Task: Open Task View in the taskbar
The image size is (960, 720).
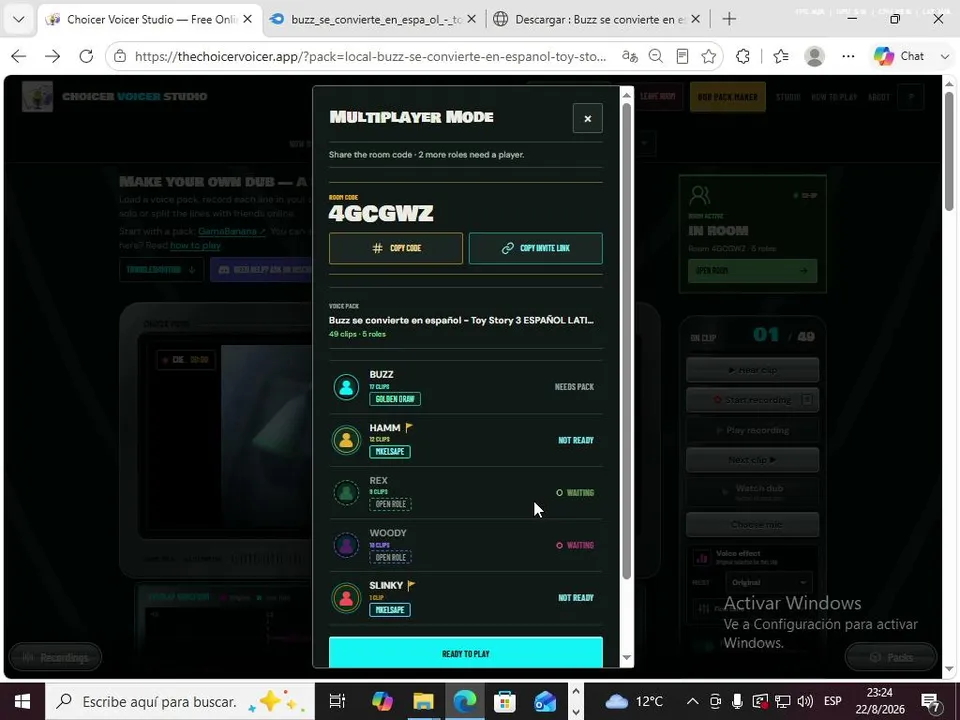Action: 337,702
